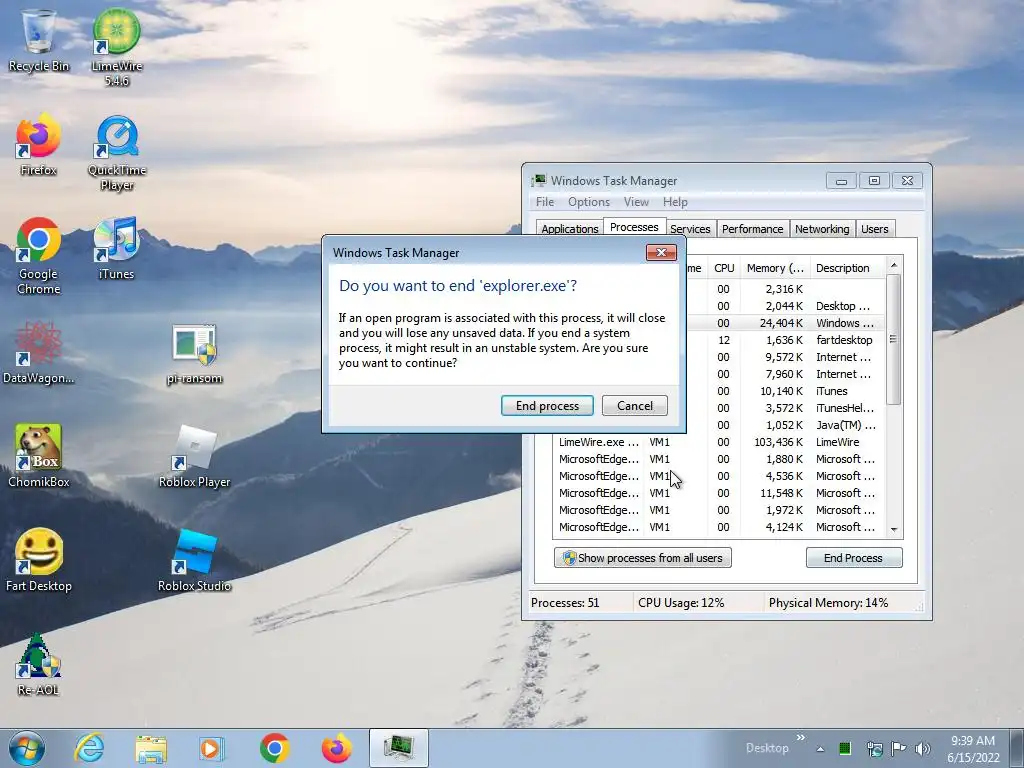Open the Windows Start orb
This screenshot has height=768, width=1024.
(x=27, y=748)
